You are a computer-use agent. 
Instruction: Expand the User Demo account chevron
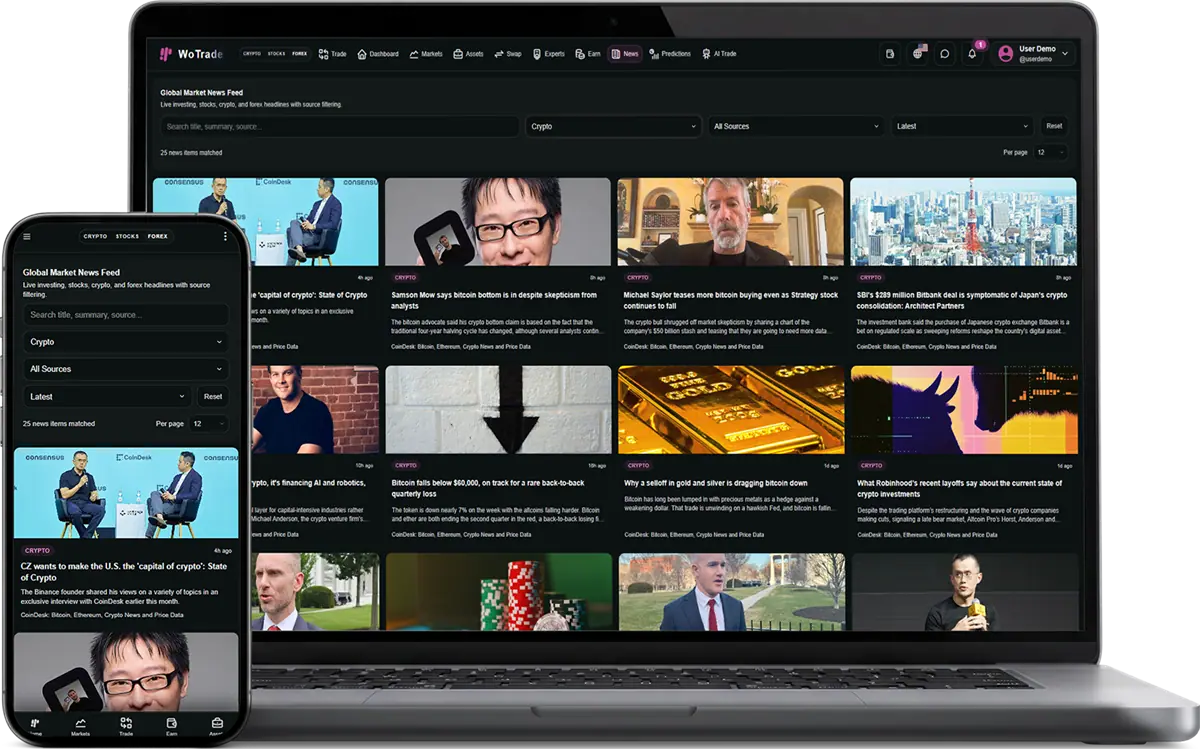(1065, 53)
